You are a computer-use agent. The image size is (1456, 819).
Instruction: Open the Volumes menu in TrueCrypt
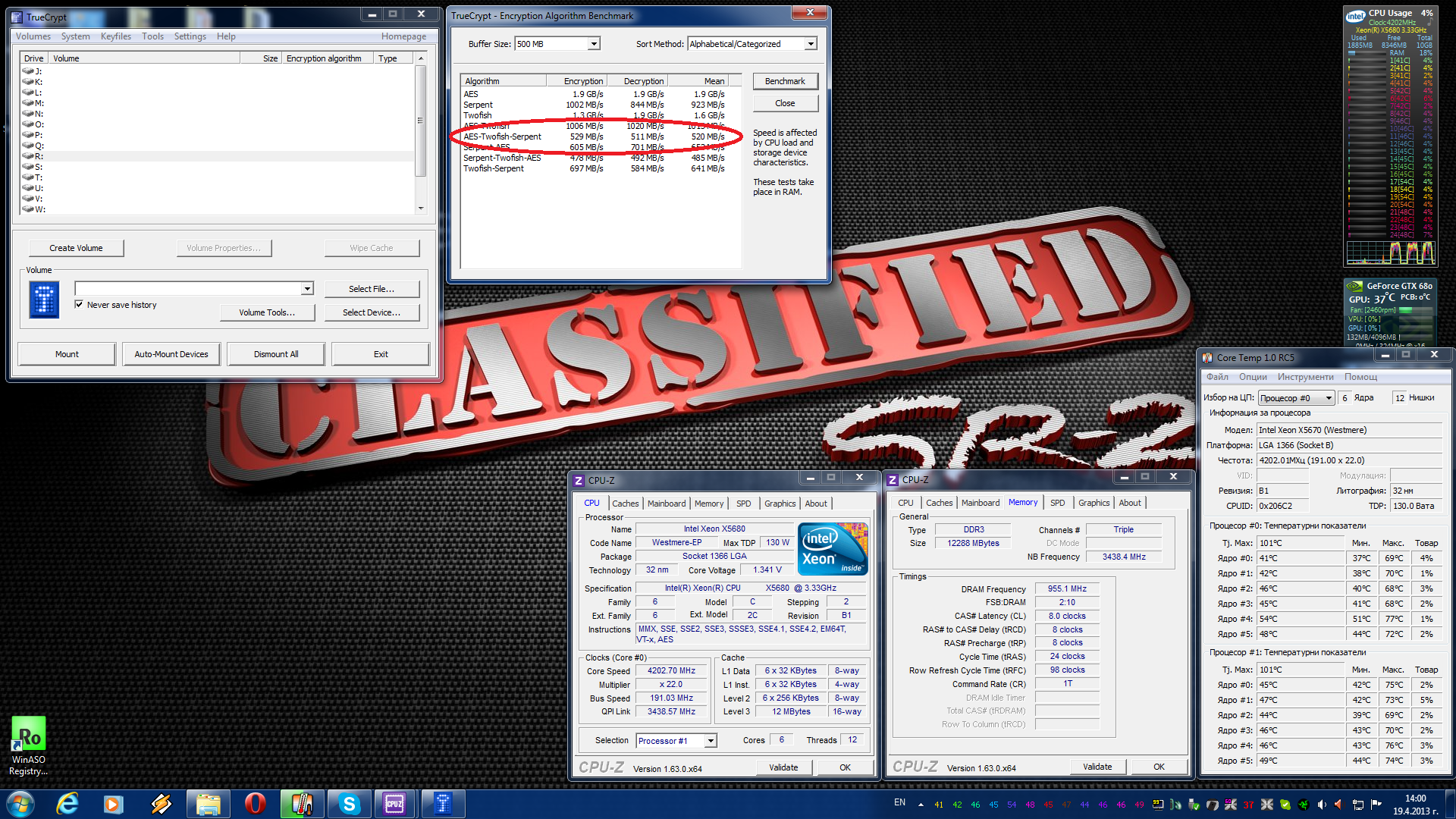[33, 36]
